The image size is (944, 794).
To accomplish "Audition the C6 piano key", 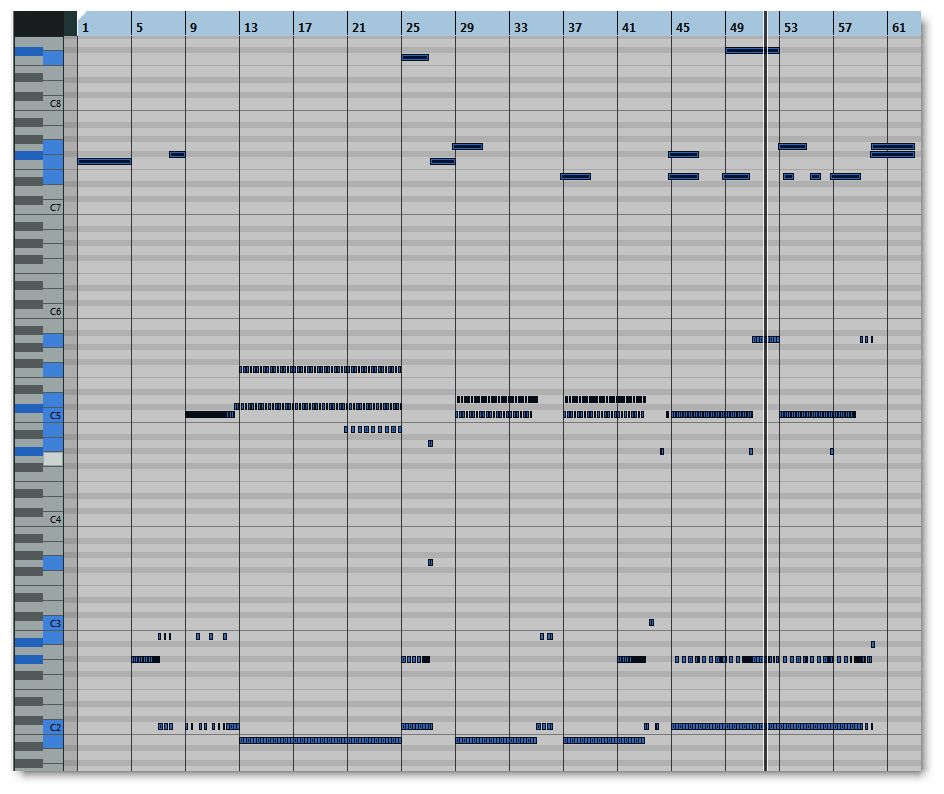I will coord(53,312).
